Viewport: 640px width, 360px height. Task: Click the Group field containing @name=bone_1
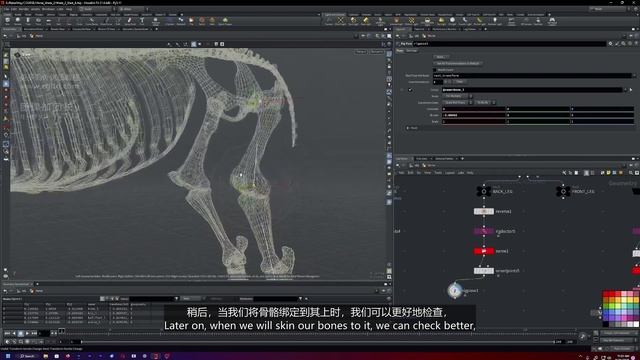[533, 90]
